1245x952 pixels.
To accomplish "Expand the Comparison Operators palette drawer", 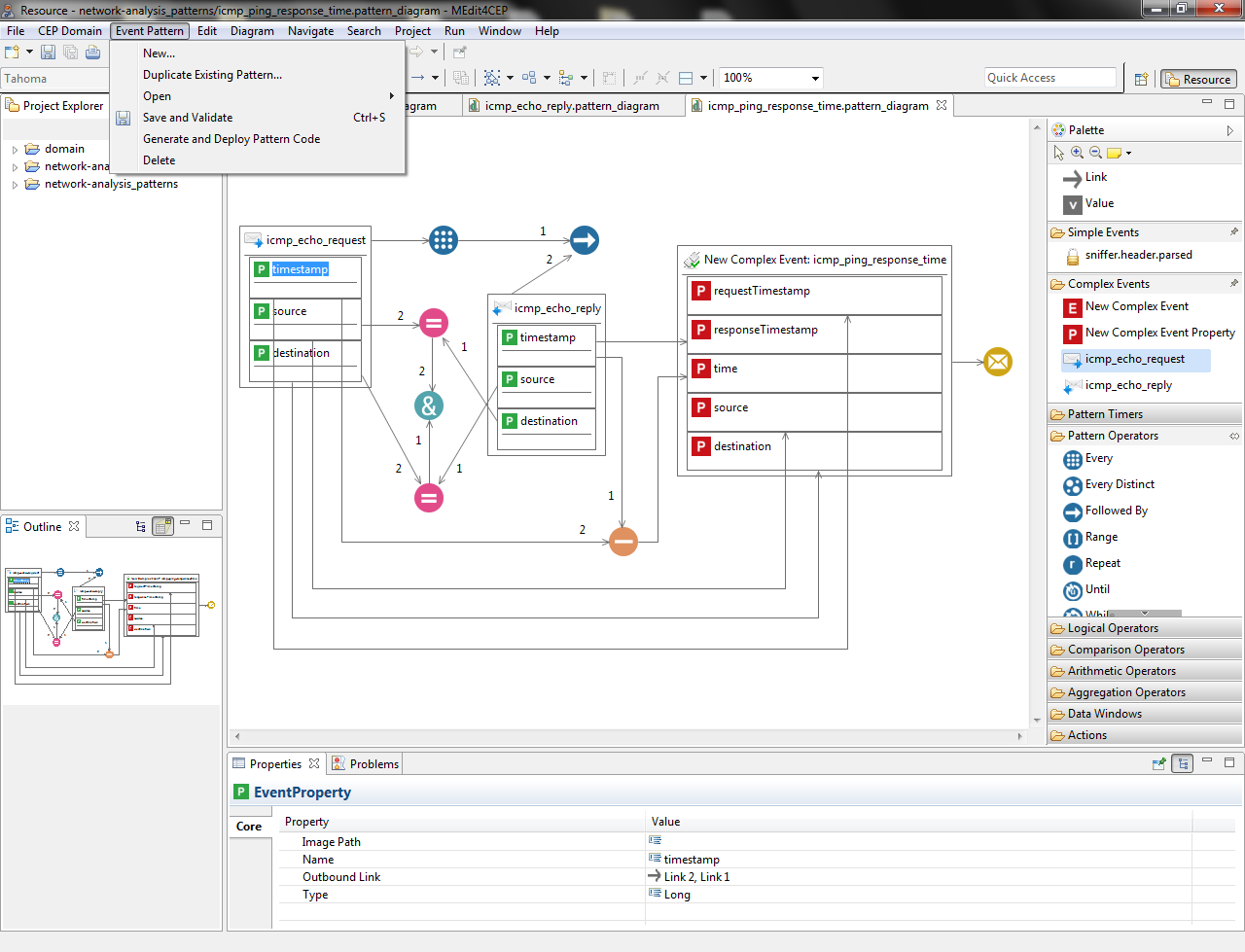I will pos(1145,650).
